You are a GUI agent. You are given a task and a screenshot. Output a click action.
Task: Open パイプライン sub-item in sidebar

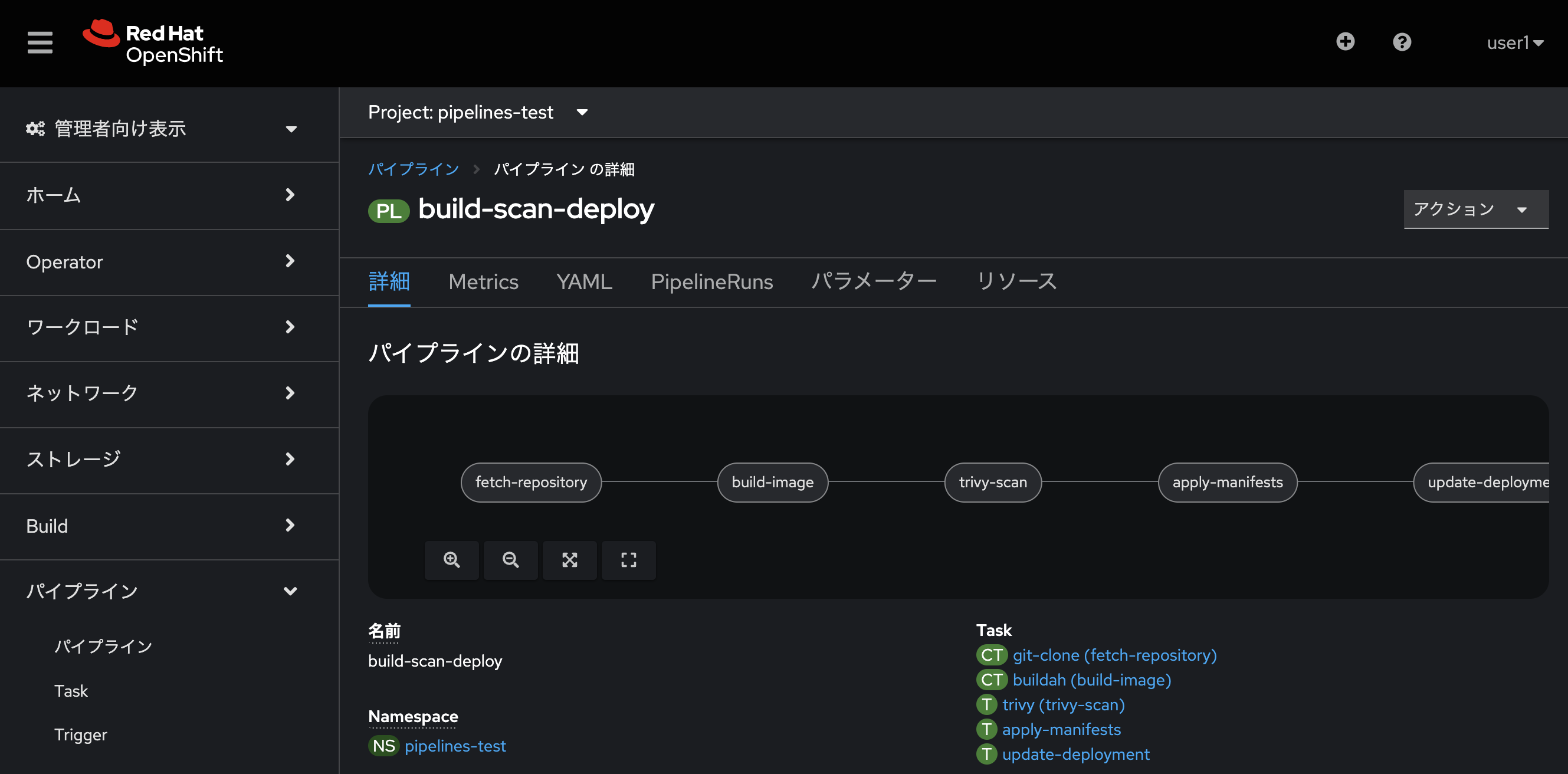tap(103, 646)
